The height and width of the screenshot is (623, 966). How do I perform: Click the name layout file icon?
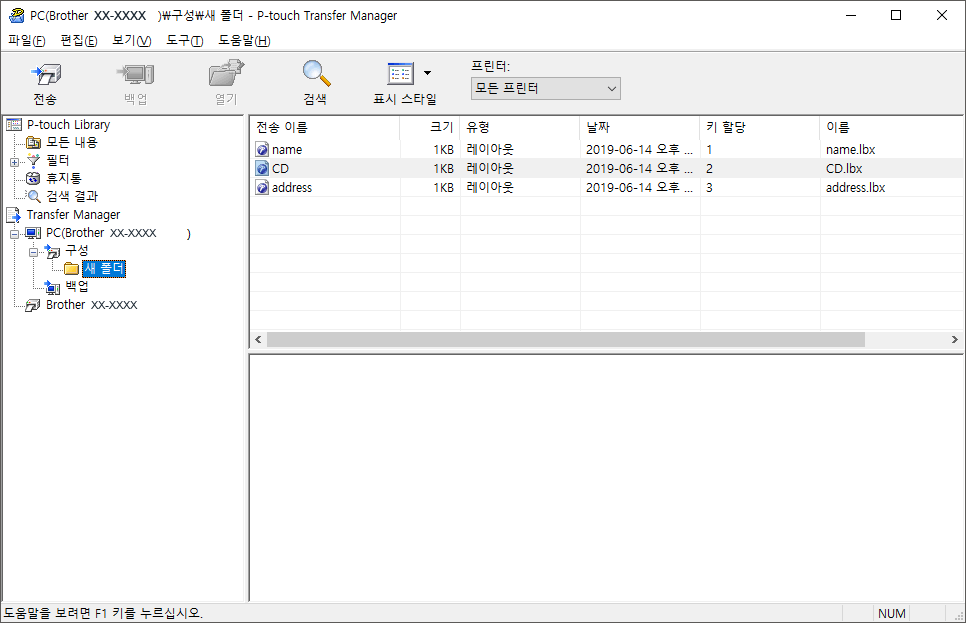(262, 150)
